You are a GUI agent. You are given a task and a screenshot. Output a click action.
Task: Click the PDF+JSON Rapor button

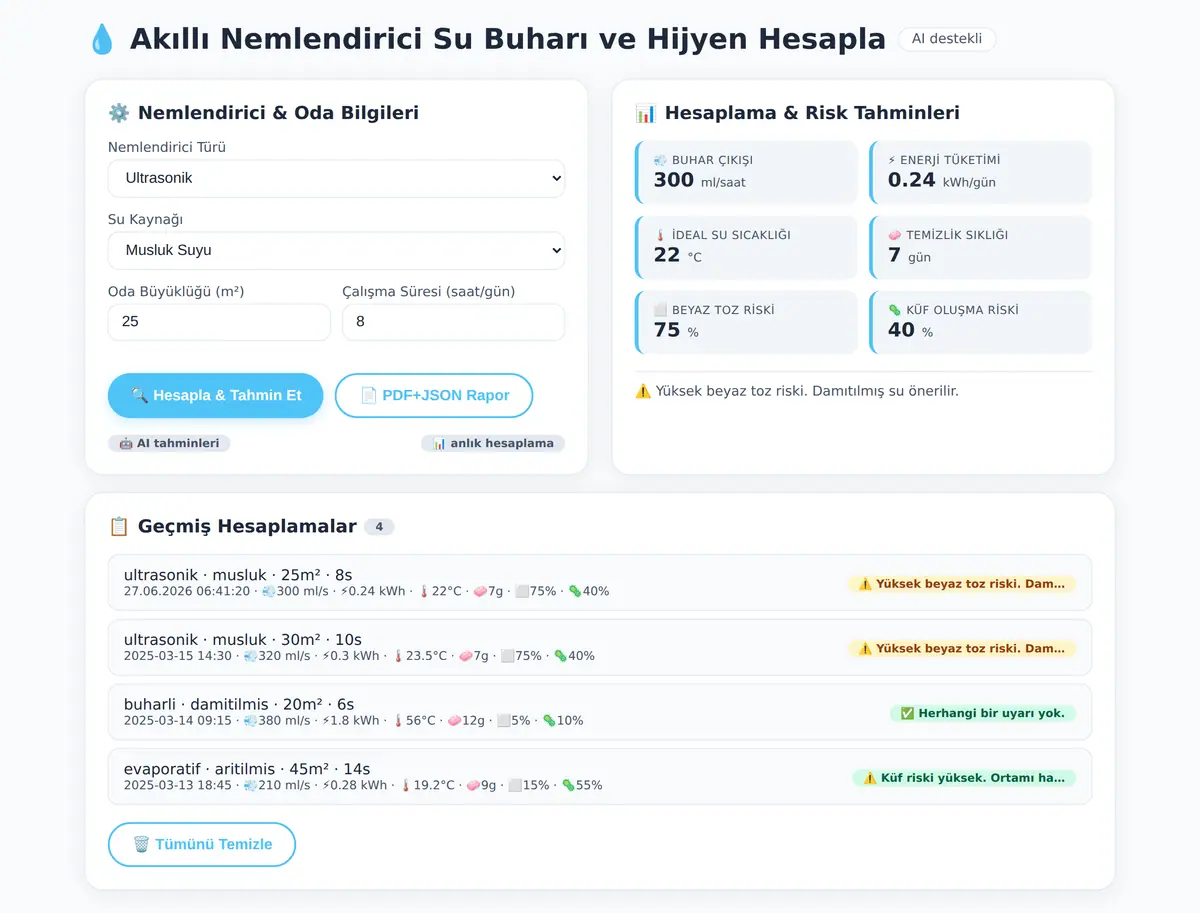(x=434, y=395)
